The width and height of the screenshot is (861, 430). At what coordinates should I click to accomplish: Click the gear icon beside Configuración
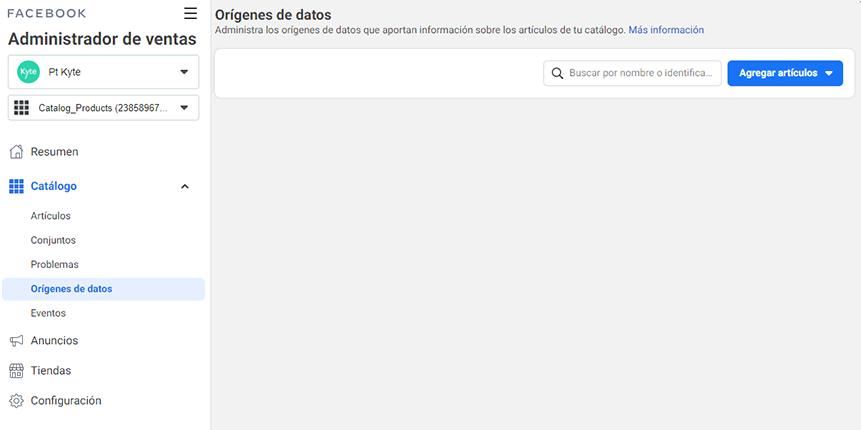click(16, 401)
